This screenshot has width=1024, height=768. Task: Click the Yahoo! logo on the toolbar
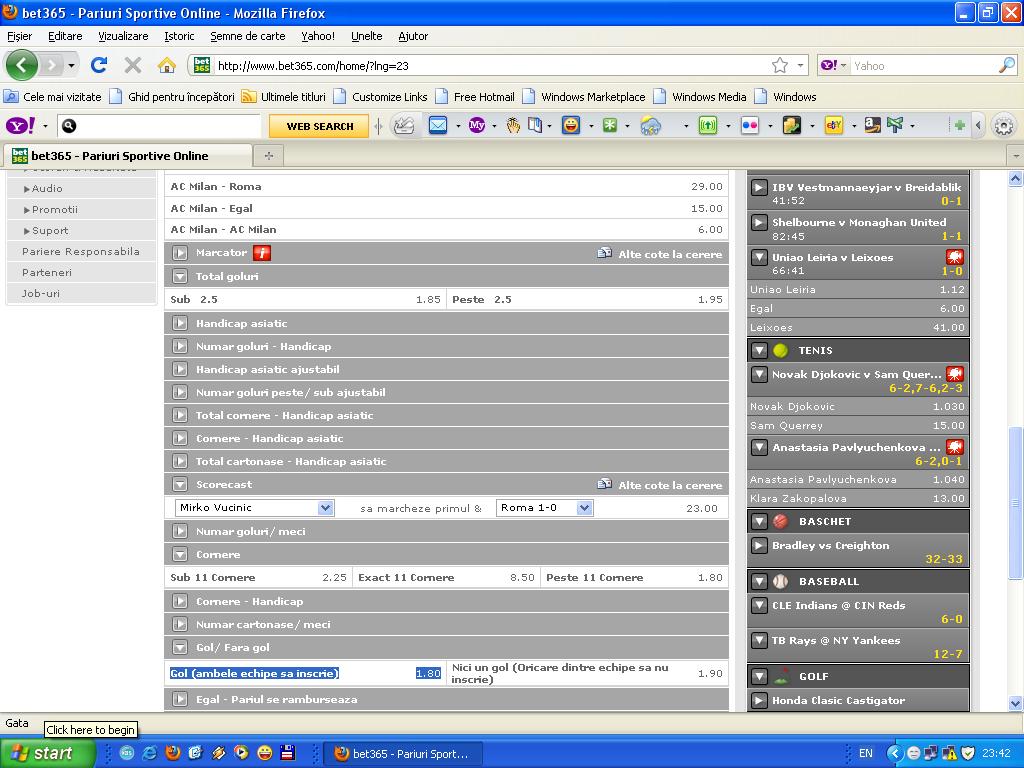point(20,125)
